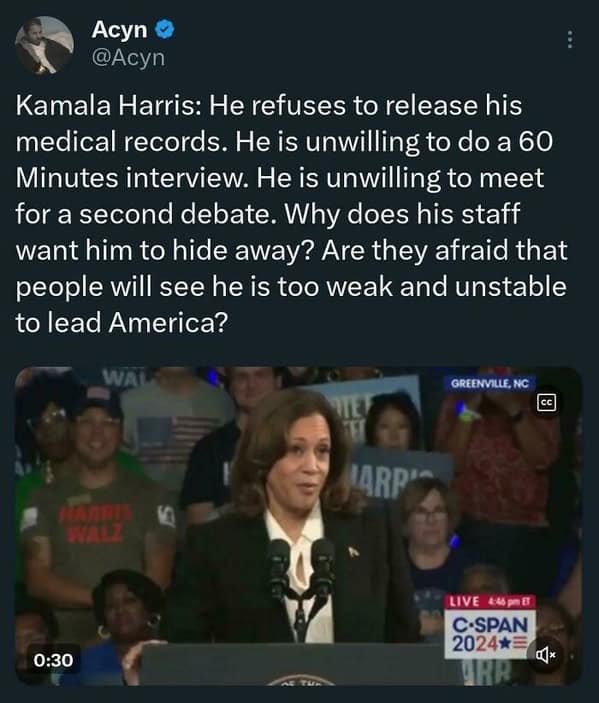Click the Acyn display name
The image size is (599, 703).
(x=119, y=30)
